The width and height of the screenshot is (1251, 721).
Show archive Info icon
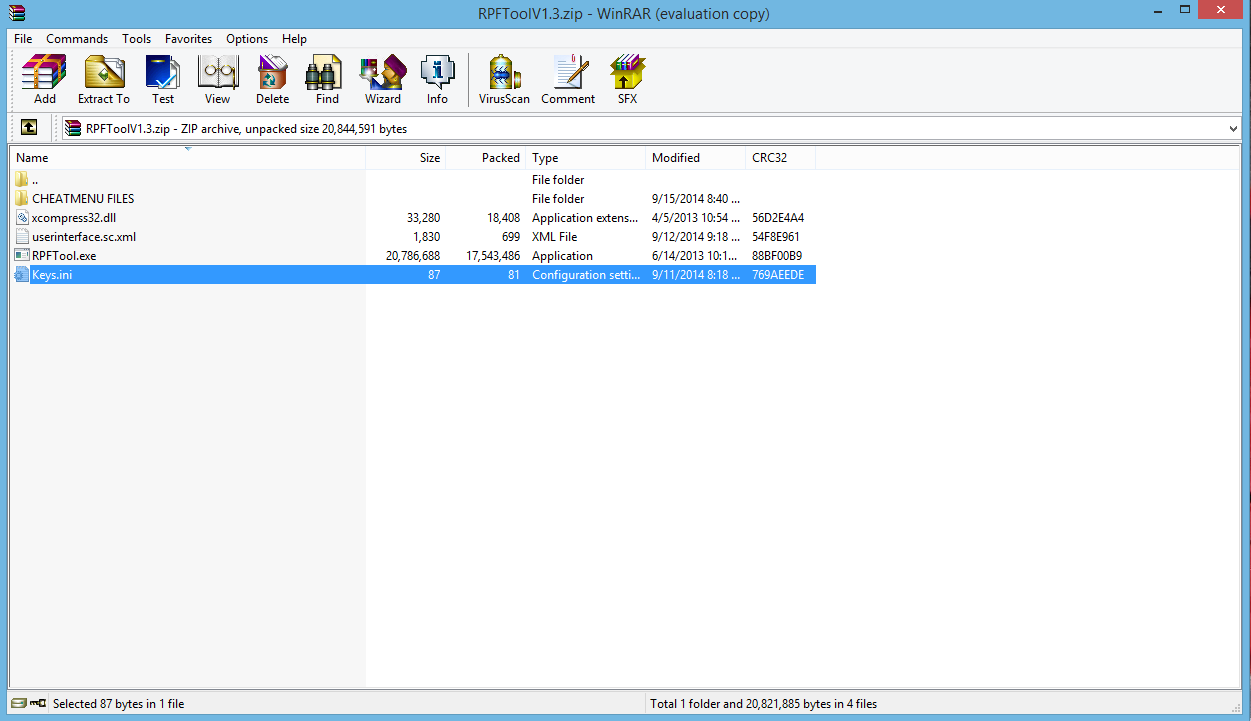pos(437,72)
